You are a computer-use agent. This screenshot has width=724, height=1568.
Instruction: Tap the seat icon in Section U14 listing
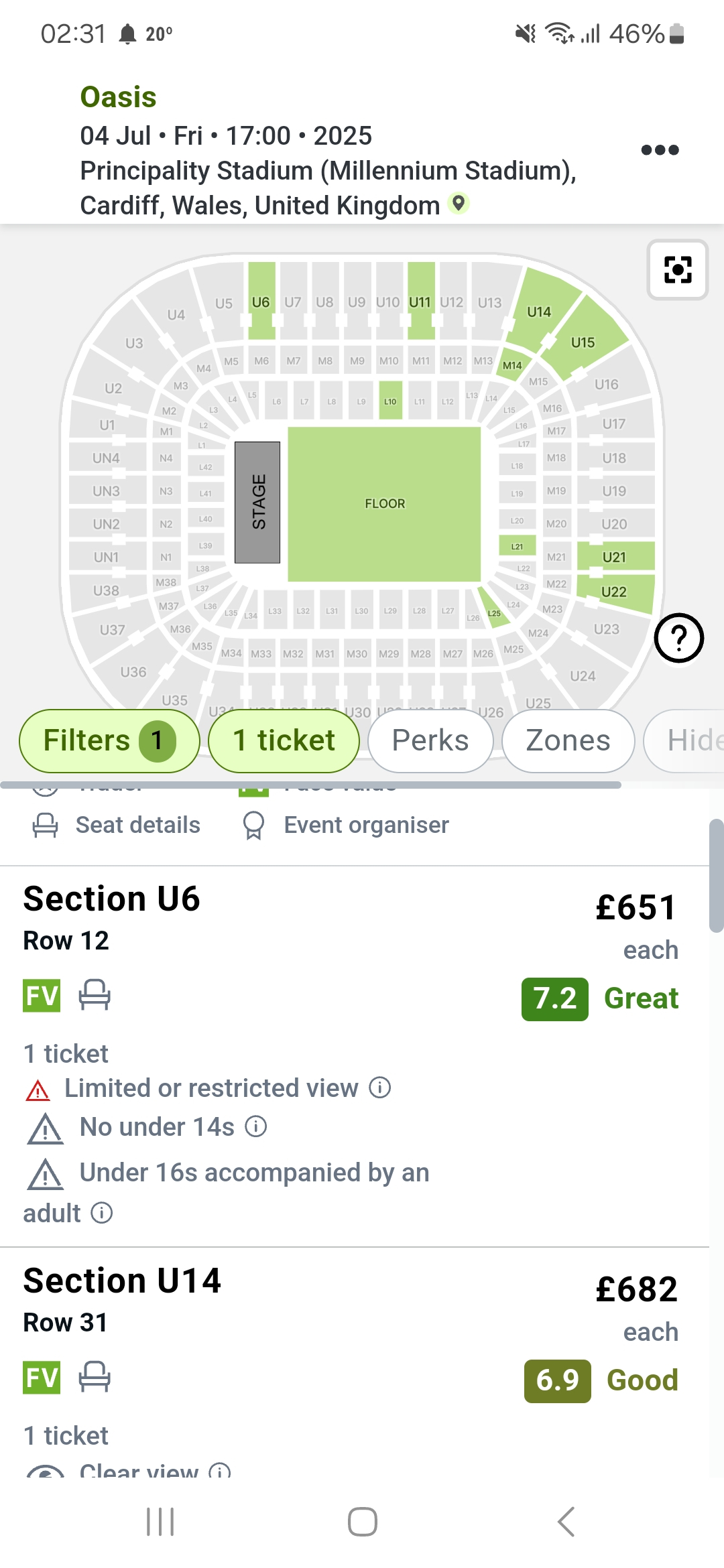[95, 1377]
